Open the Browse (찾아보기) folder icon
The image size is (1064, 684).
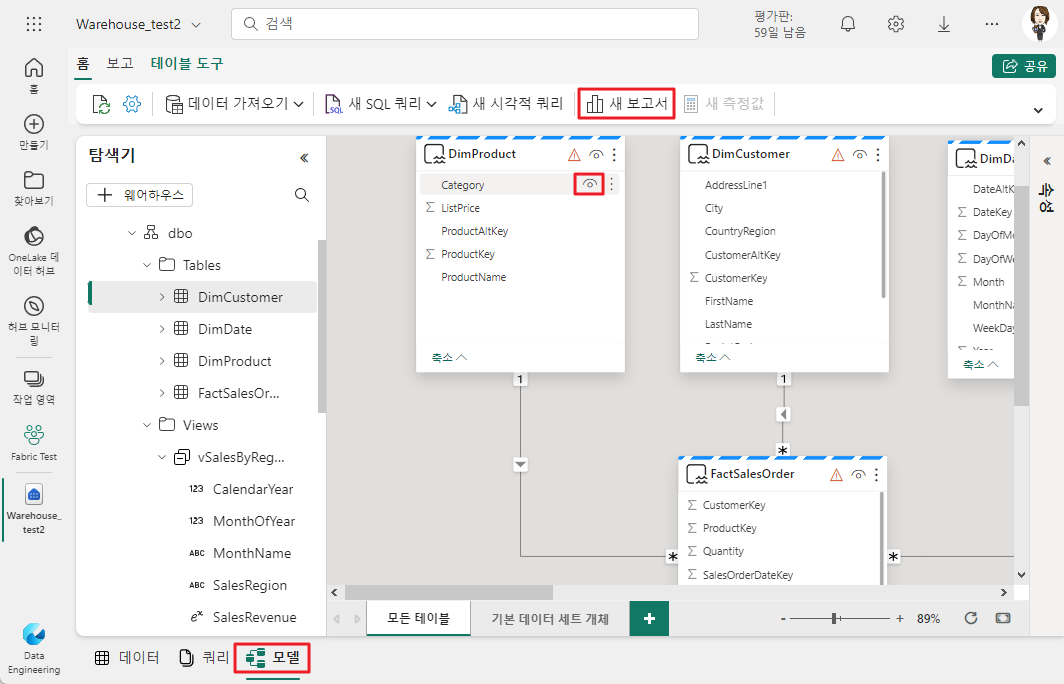pos(34,188)
